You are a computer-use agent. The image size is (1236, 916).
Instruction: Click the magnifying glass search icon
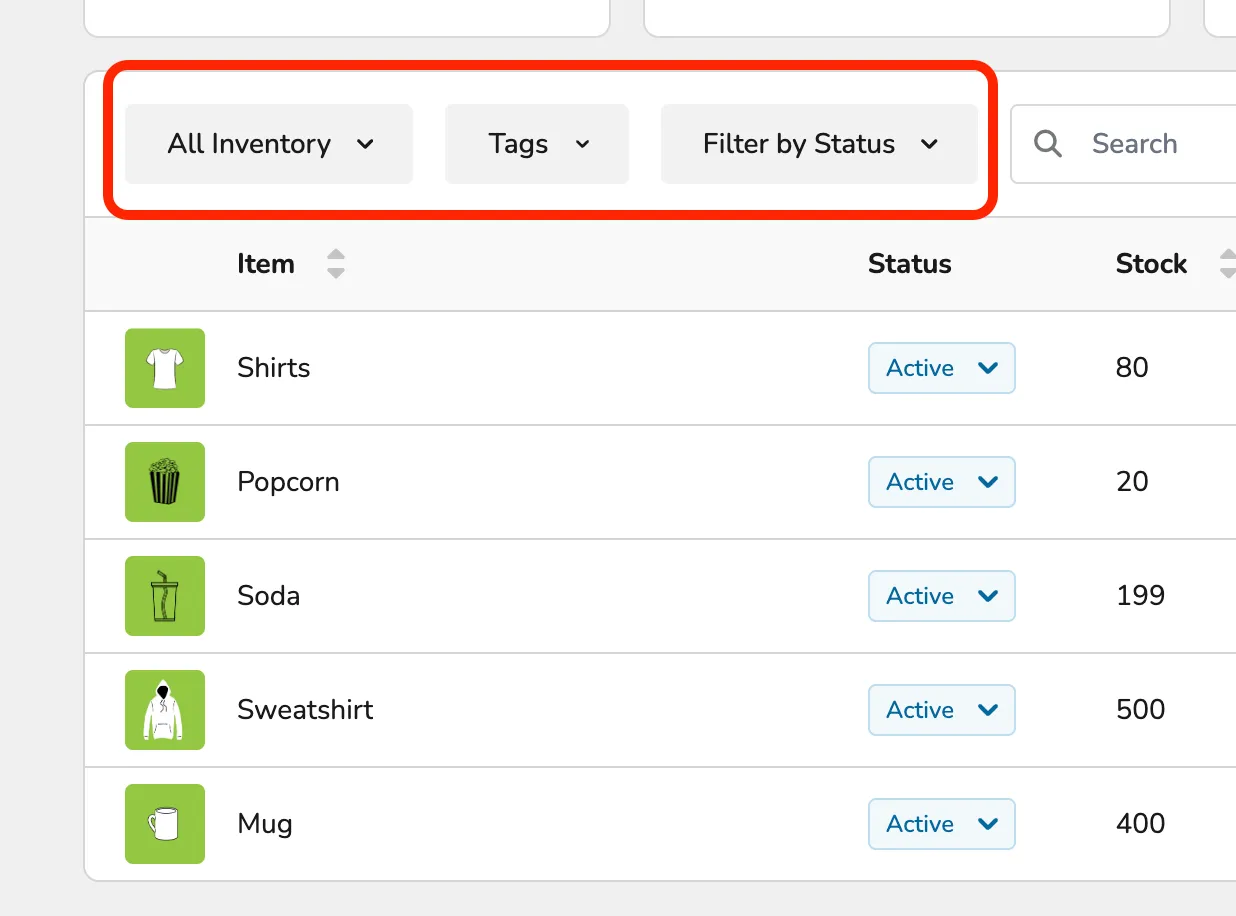1048,144
